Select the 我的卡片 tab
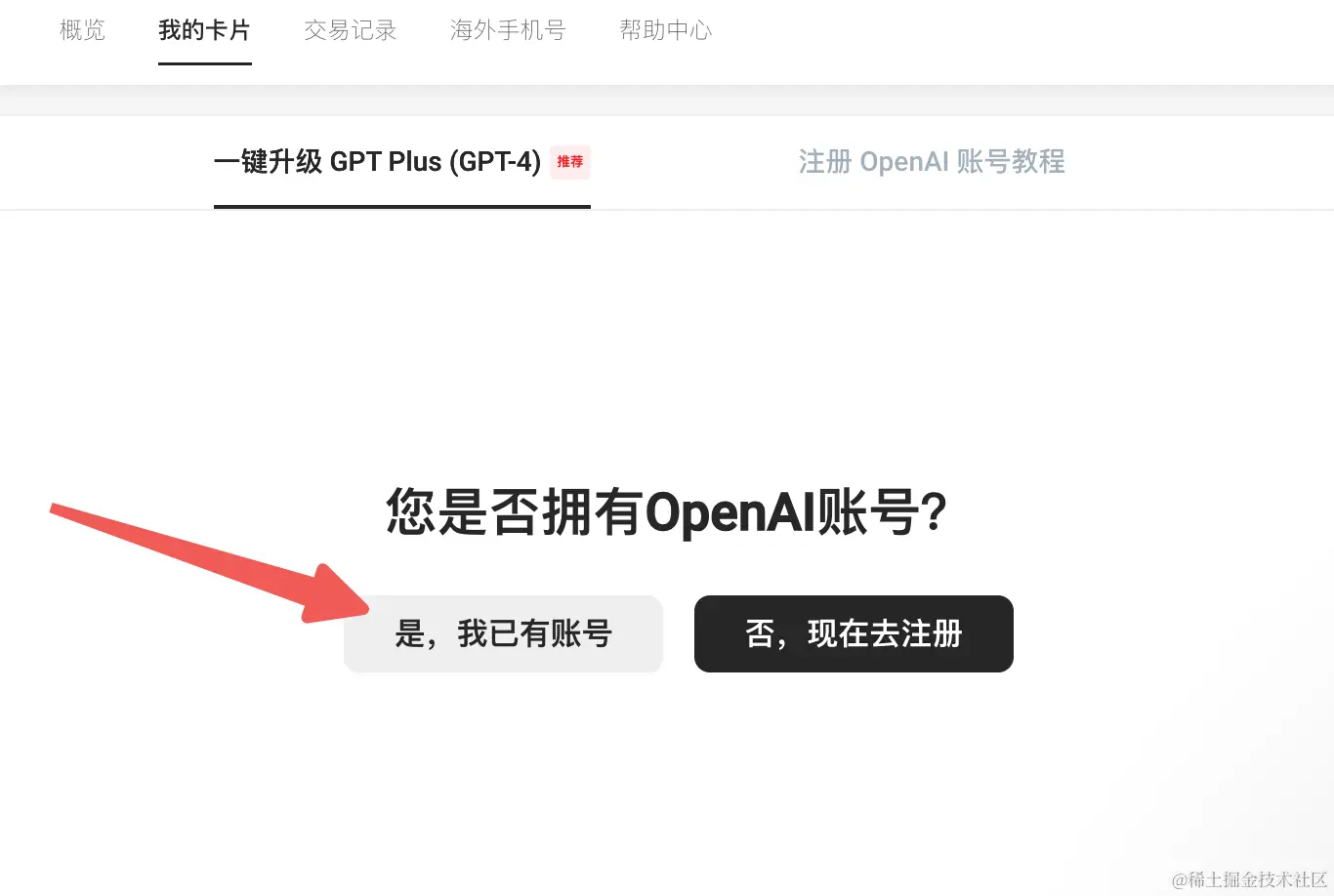Image resolution: width=1334 pixels, height=896 pixels. pos(204,30)
